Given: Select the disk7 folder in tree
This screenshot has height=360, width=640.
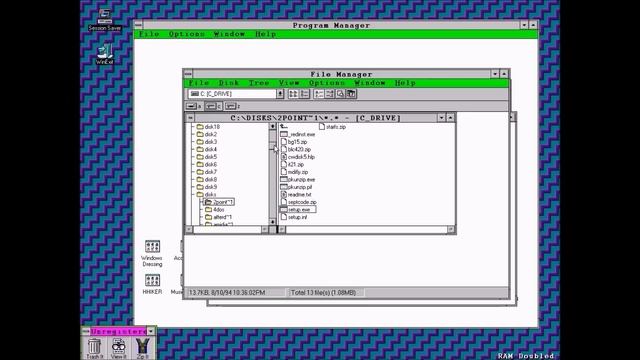Looking at the screenshot, I should [207, 172].
